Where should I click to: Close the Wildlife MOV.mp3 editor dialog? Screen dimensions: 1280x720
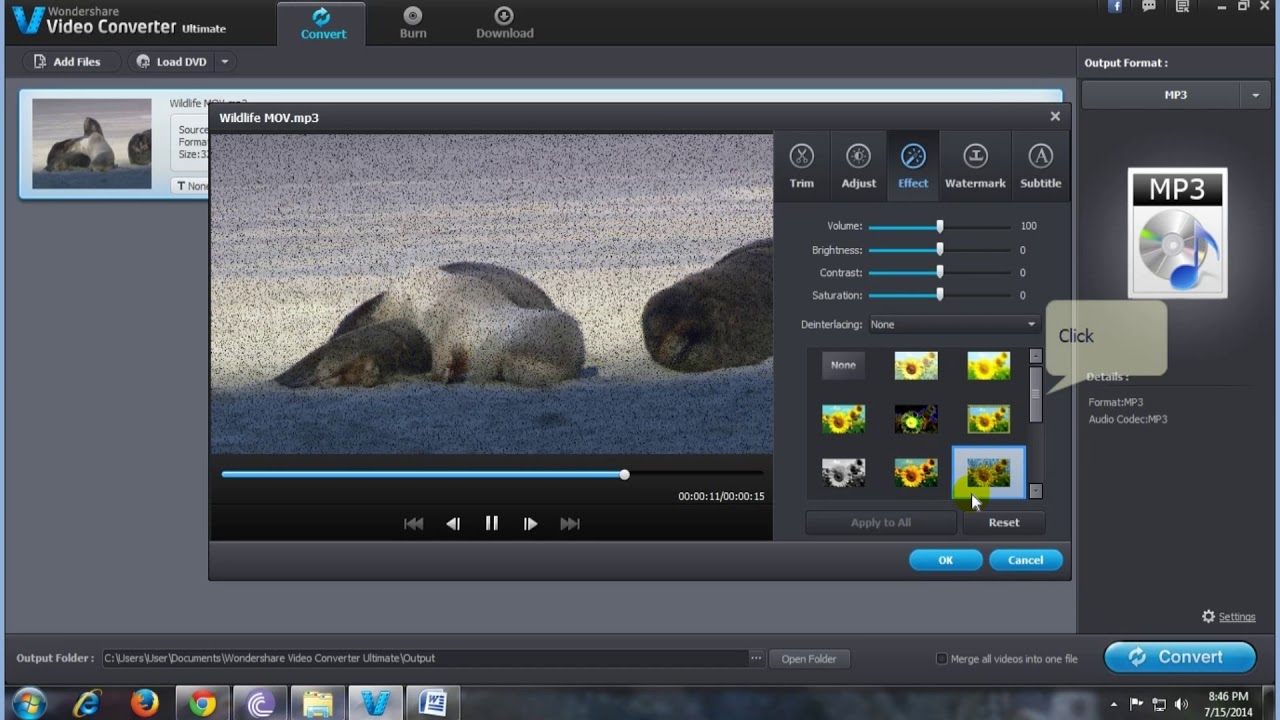point(1055,116)
